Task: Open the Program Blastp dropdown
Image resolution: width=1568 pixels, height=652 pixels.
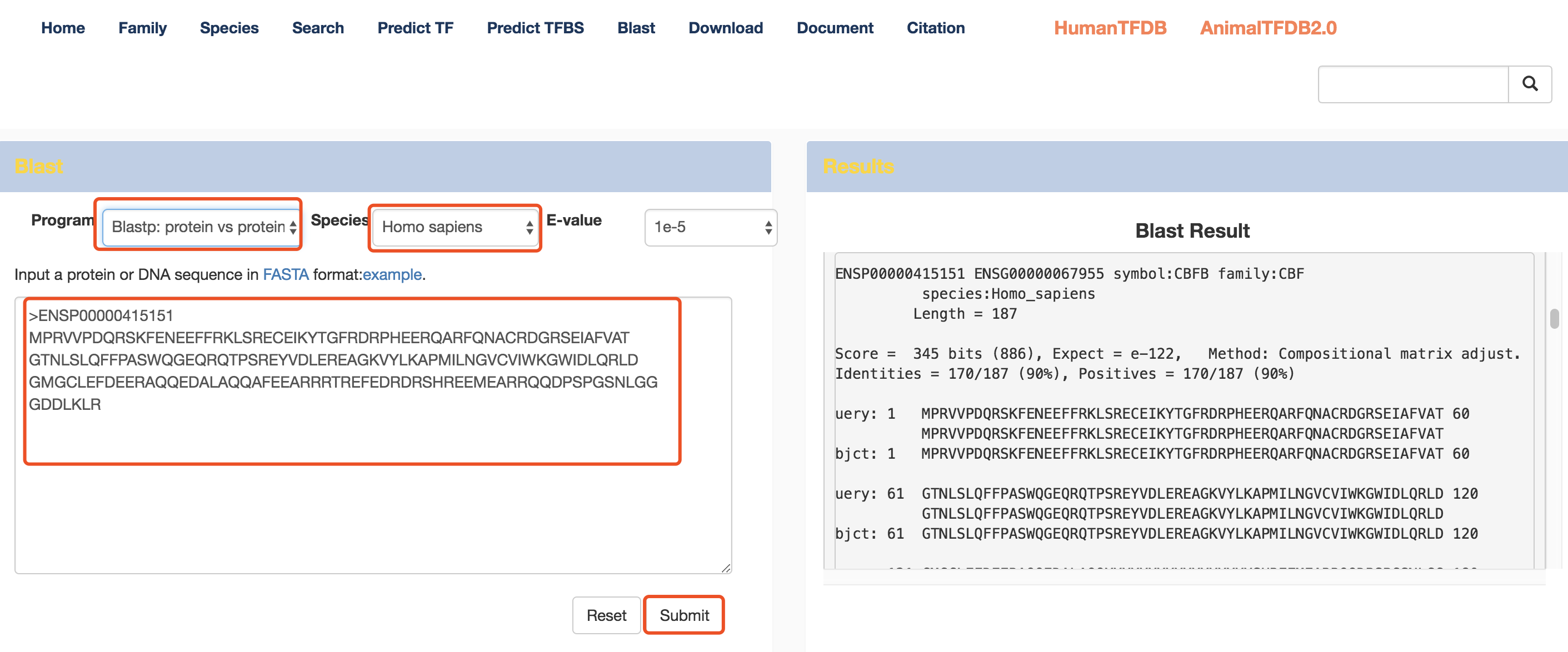Action: pyautogui.click(x=203, y=227)
